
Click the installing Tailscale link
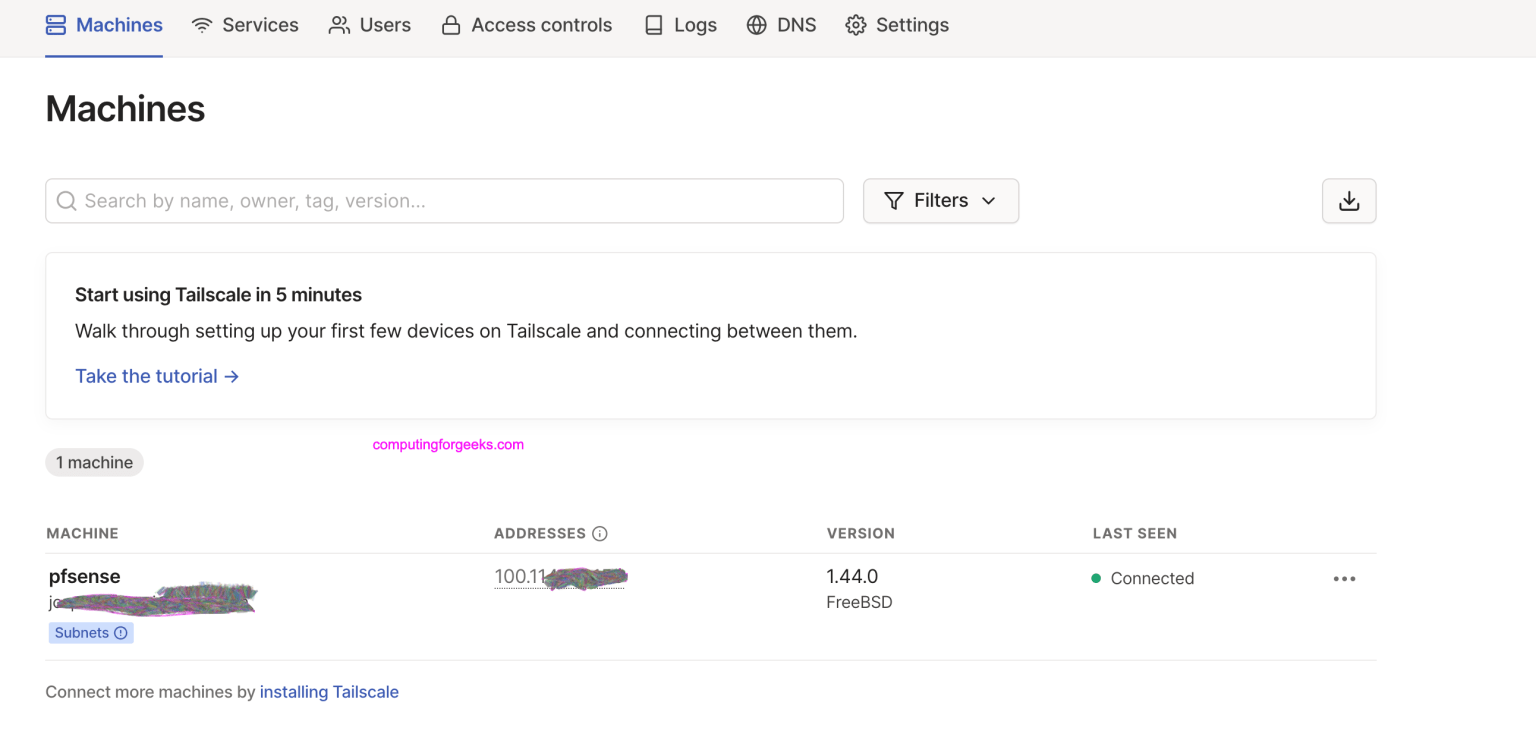329,691
